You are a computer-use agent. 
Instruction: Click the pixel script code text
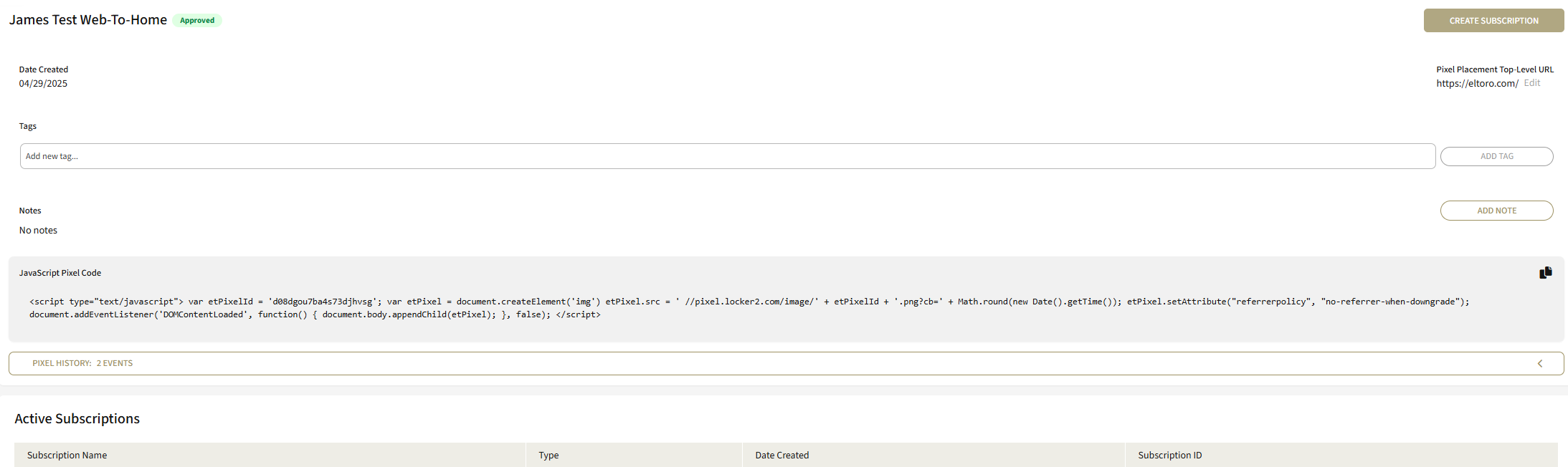749,308
